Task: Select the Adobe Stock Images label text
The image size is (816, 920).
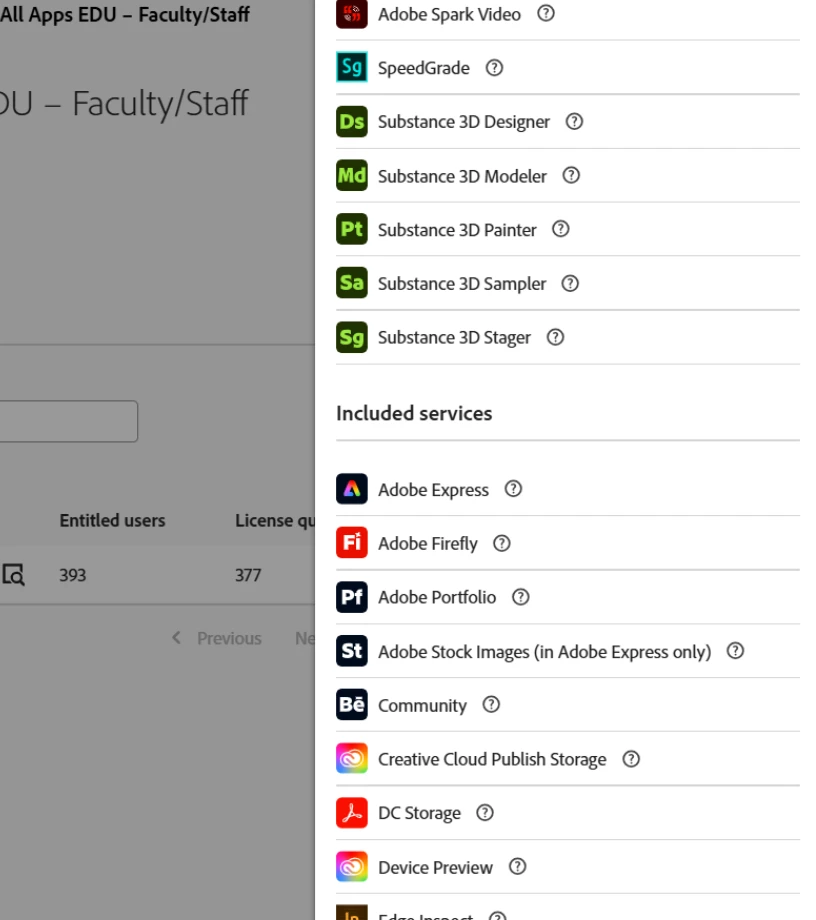Action: [544, 651]
